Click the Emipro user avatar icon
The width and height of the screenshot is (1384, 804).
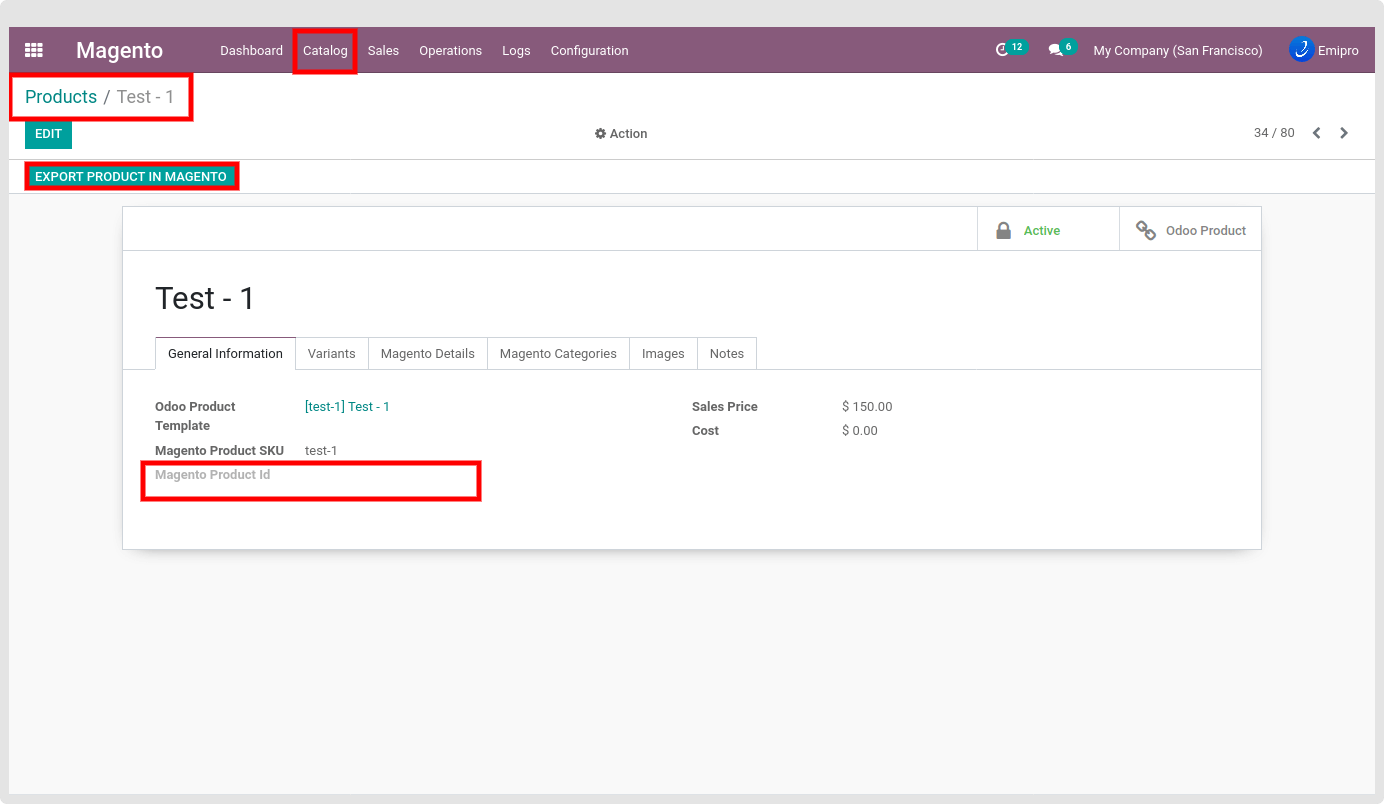coord(1301,49)
